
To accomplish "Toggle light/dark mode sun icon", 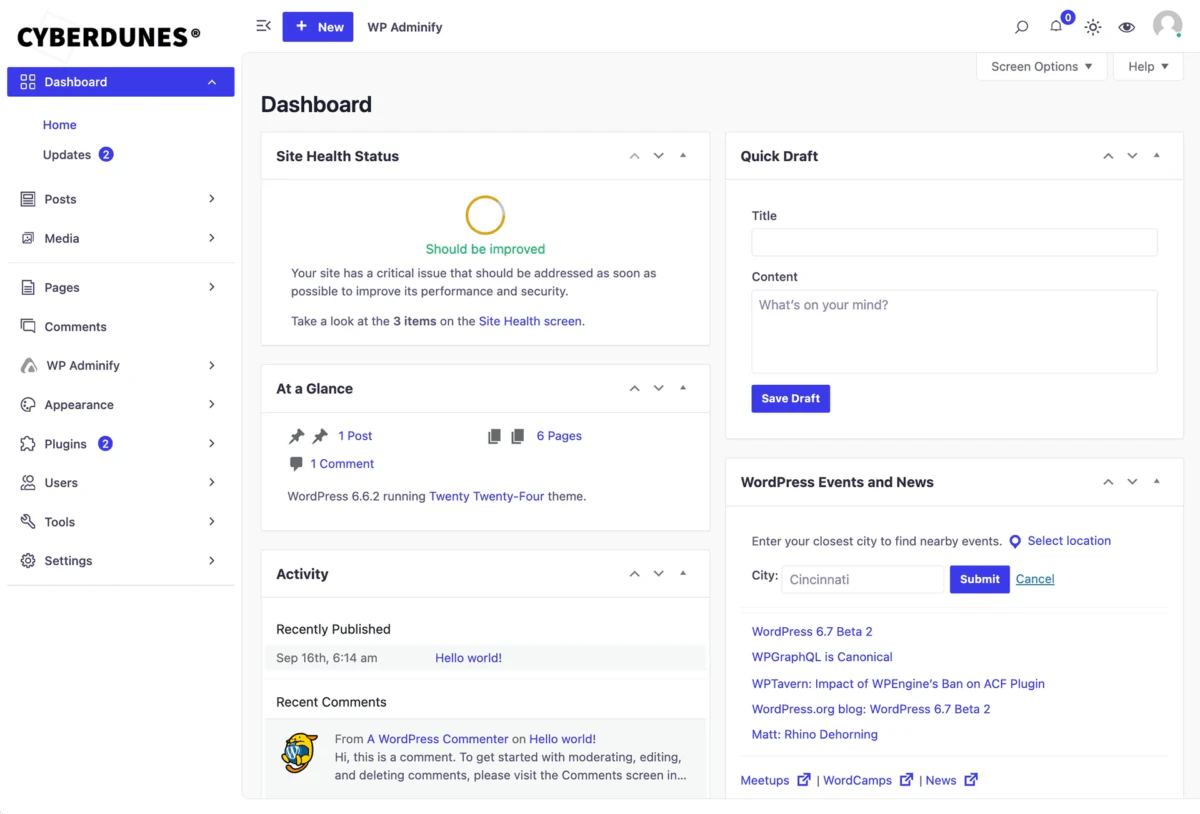I will coord(1093,27).
